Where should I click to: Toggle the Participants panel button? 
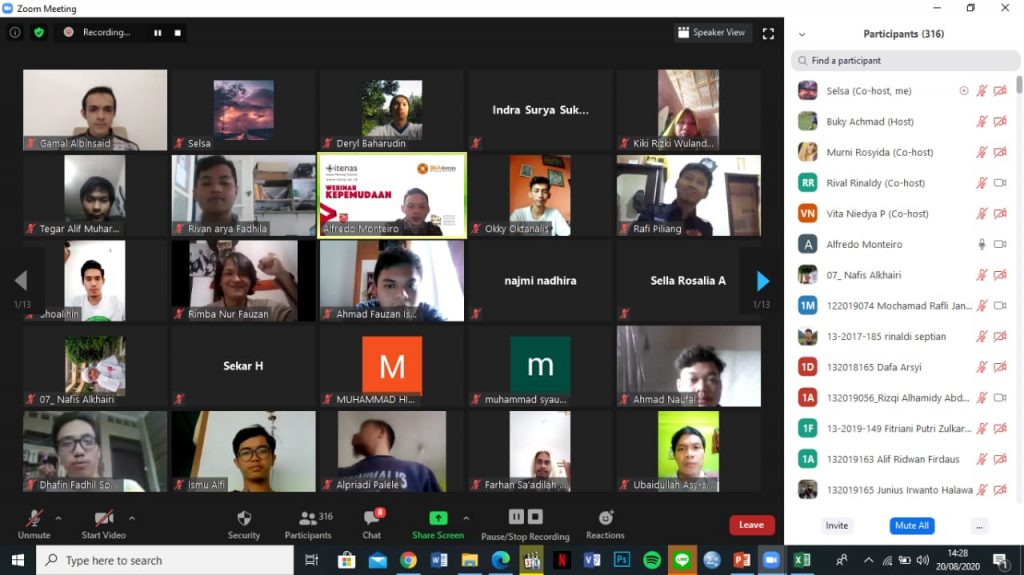pyautogui.click(x=308, y=525)
